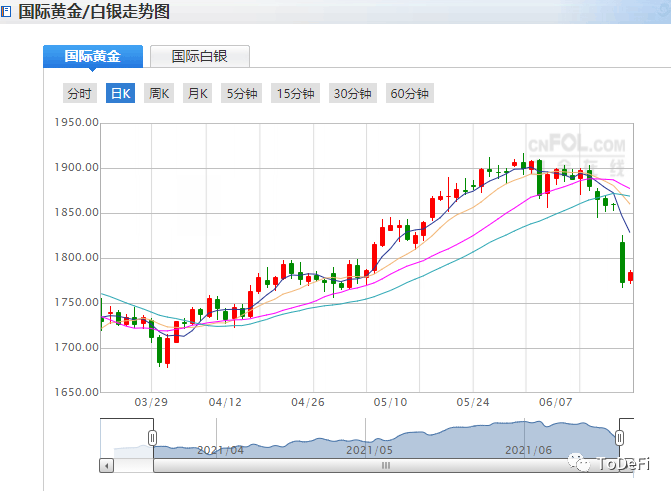Select the 月K chart view
Screen dimensions: 671x491
(197, 93)
